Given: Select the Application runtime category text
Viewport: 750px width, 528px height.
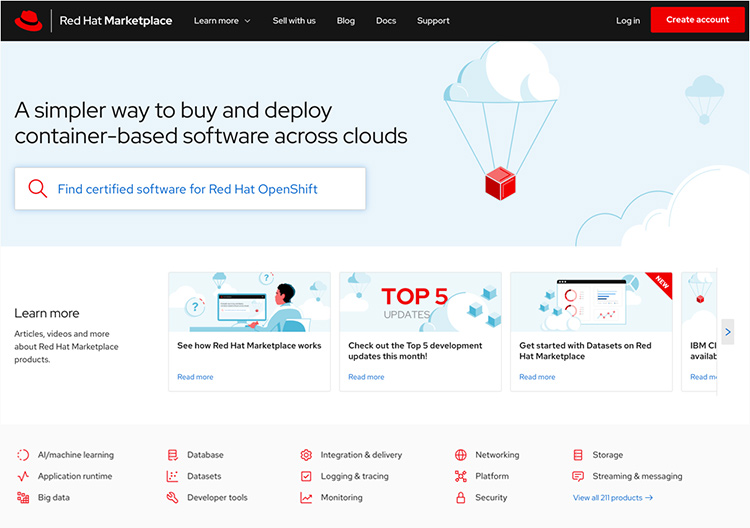Looking at the screenshot, I should [75, 476].
